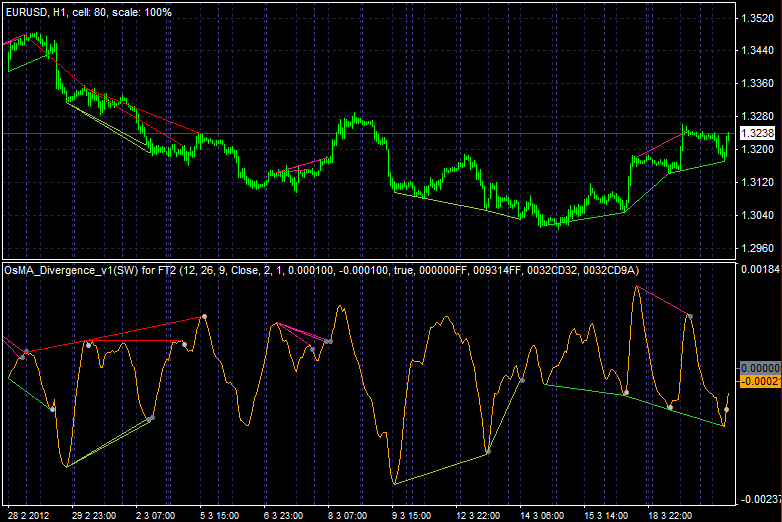This screenshot has height=522, width=782.
Task: Click the 1.3120 price axis value
Action: [758, 182]
